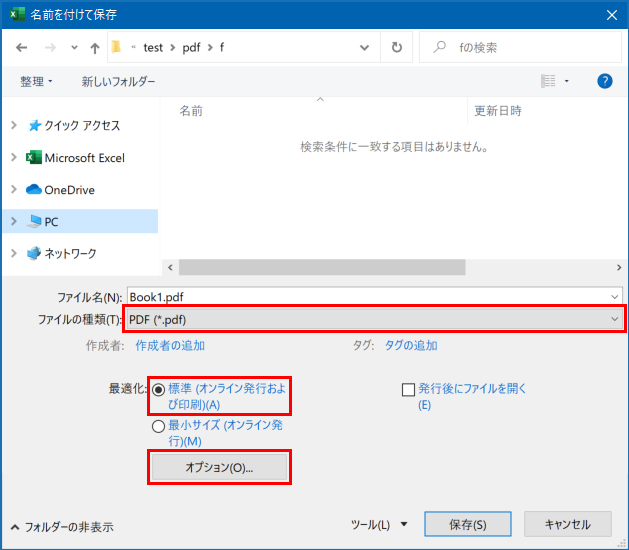Click the search magnifier icon

coord(440,47)
